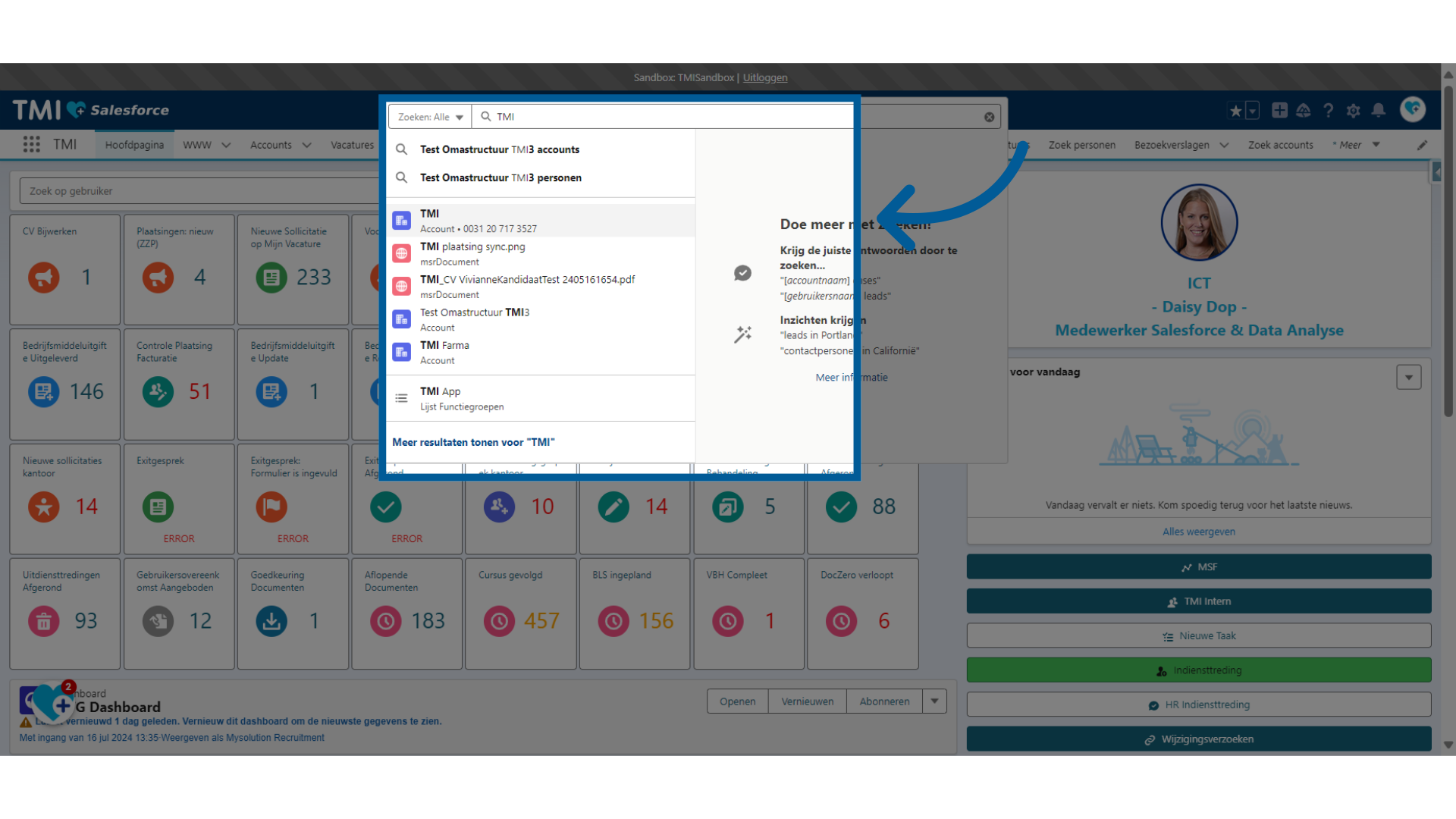Click the DocZero verloopt clock icon

842,621
